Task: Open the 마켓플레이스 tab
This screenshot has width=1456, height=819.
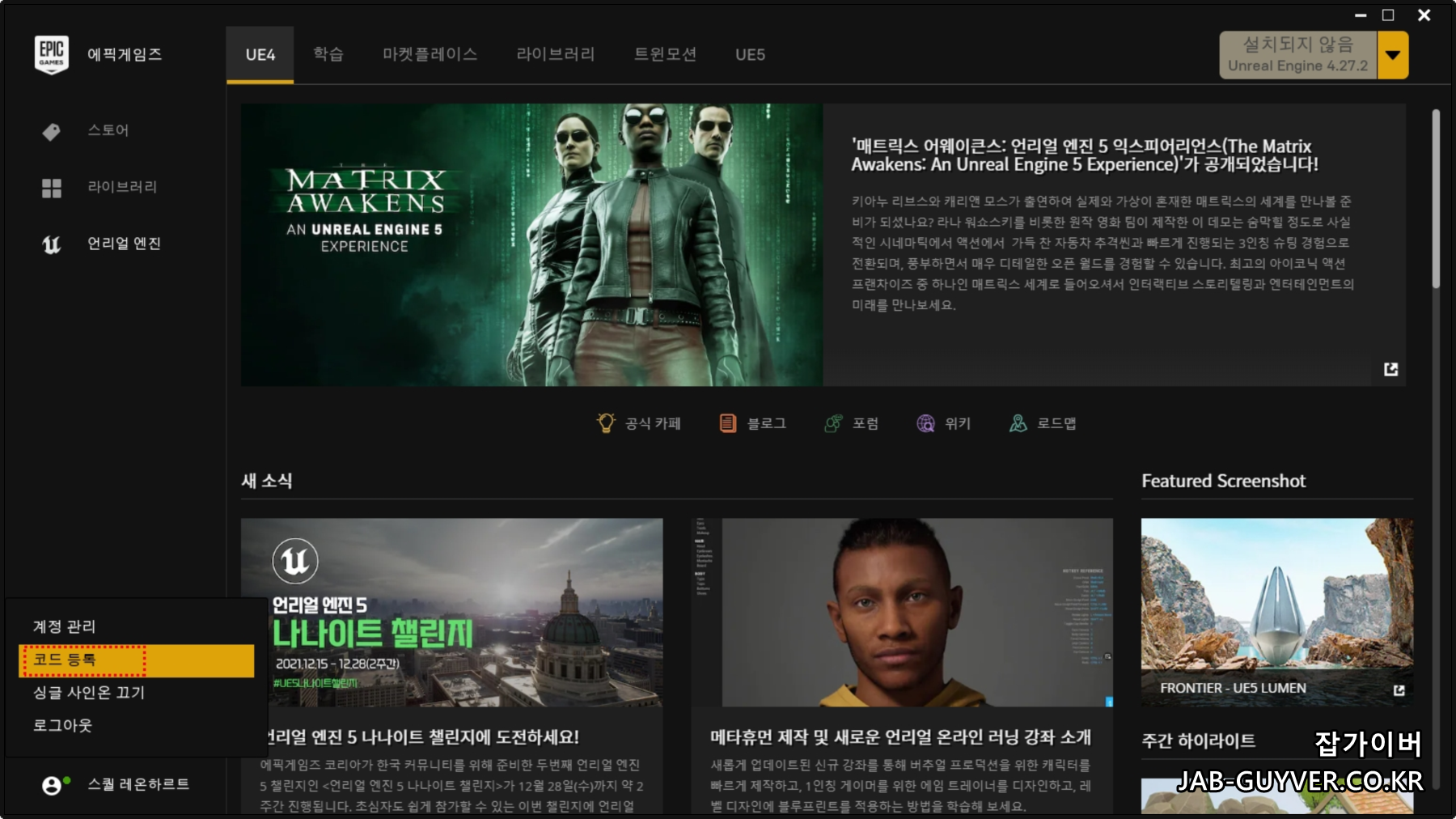Action: click(x=430, y=55)
